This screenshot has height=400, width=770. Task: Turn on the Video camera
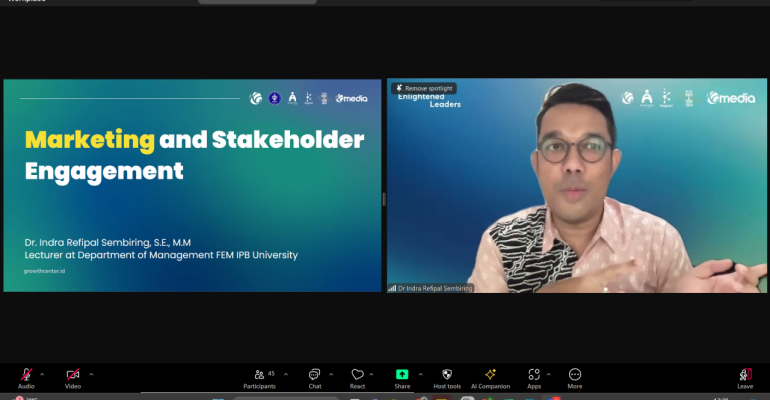[73, 375]
